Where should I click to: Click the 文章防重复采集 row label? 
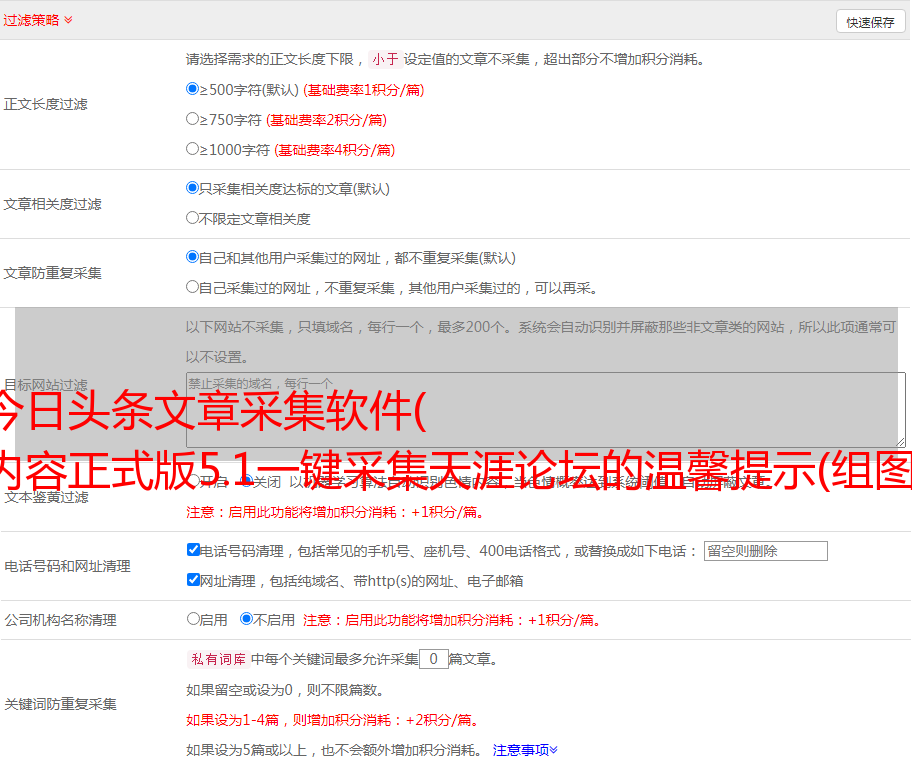(52, 273)
